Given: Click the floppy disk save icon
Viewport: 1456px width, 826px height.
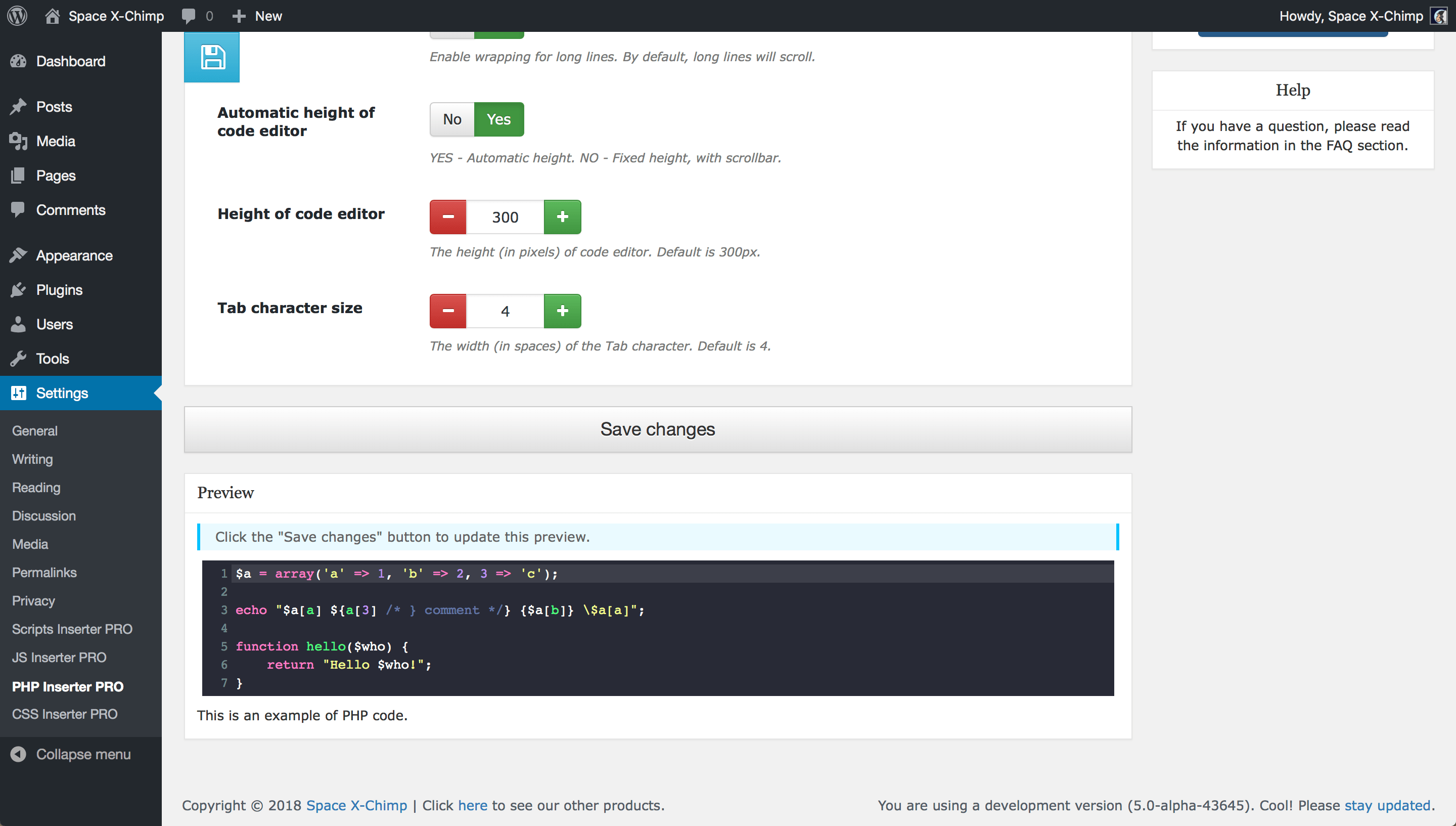Looking at the screenshot, I should tap(212, 57).
